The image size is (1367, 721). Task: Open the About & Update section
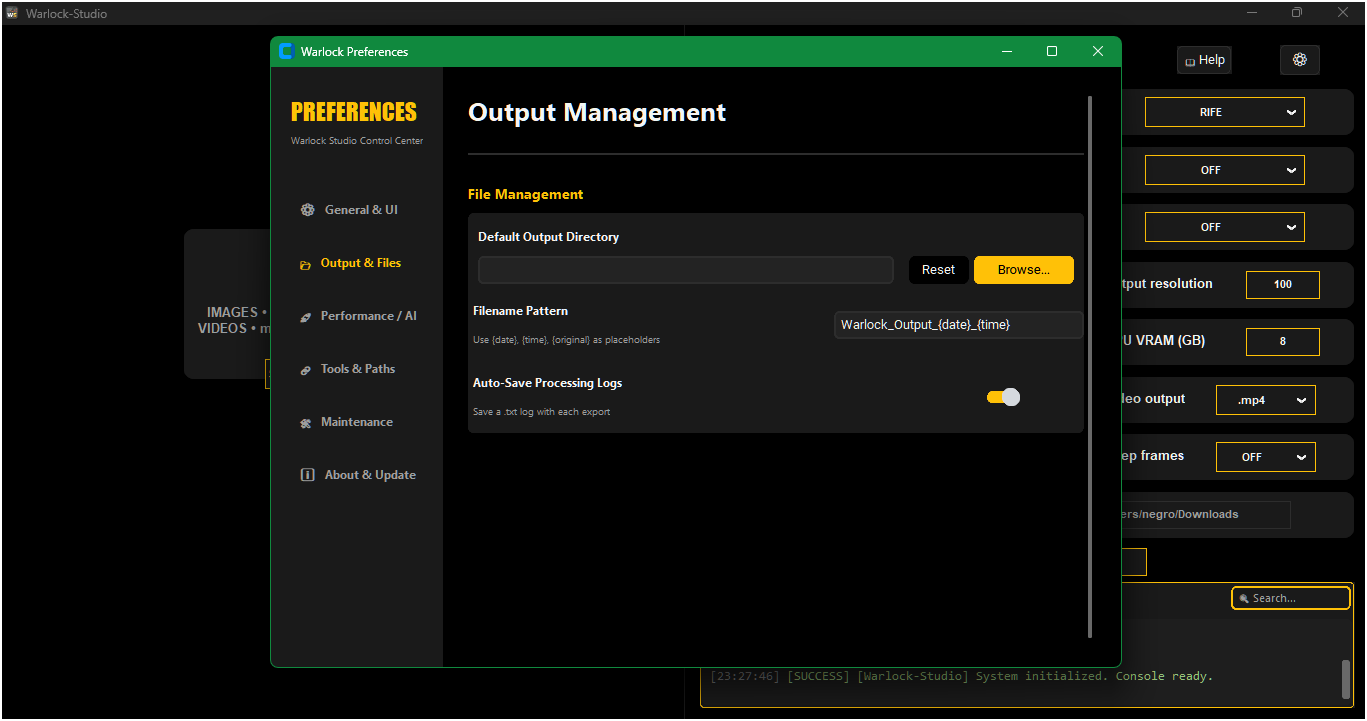point(358,475)
